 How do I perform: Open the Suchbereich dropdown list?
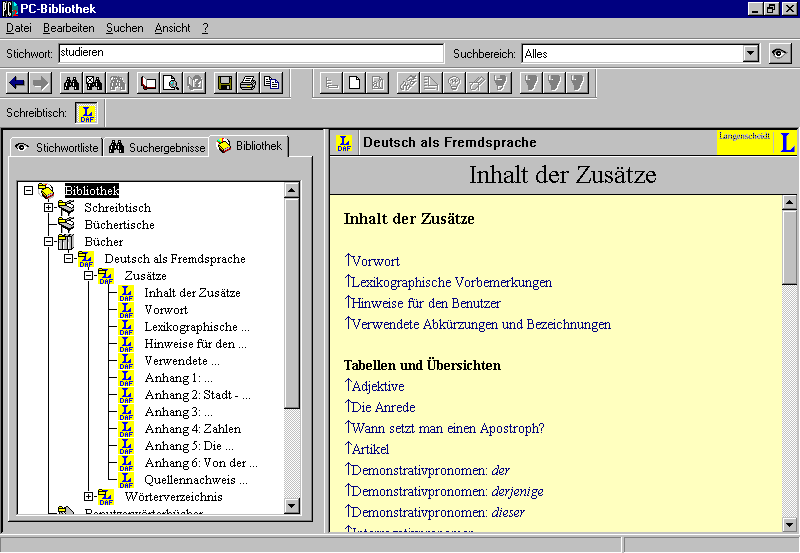[751, 54]
